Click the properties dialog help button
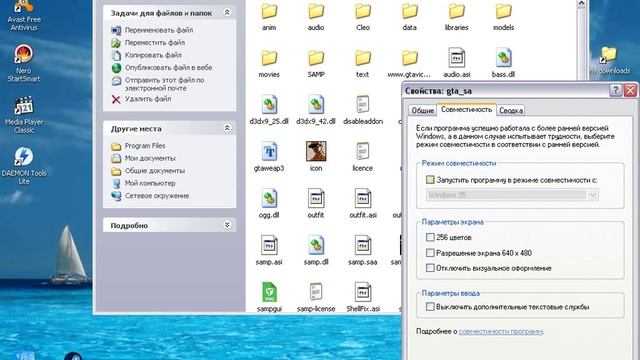The height and width of the screenshot is (360, 640). click(616, 90)
